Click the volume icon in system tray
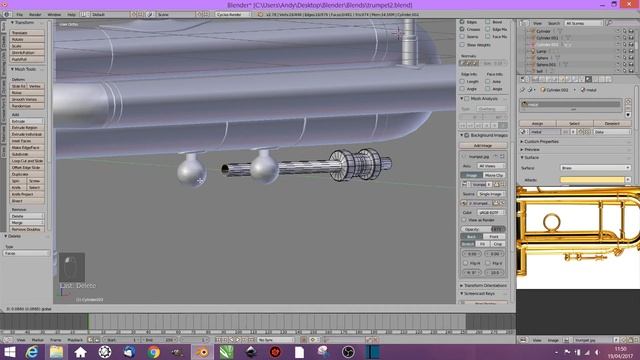The width and height of the screenshot is (640, 360). coord(597,352)
